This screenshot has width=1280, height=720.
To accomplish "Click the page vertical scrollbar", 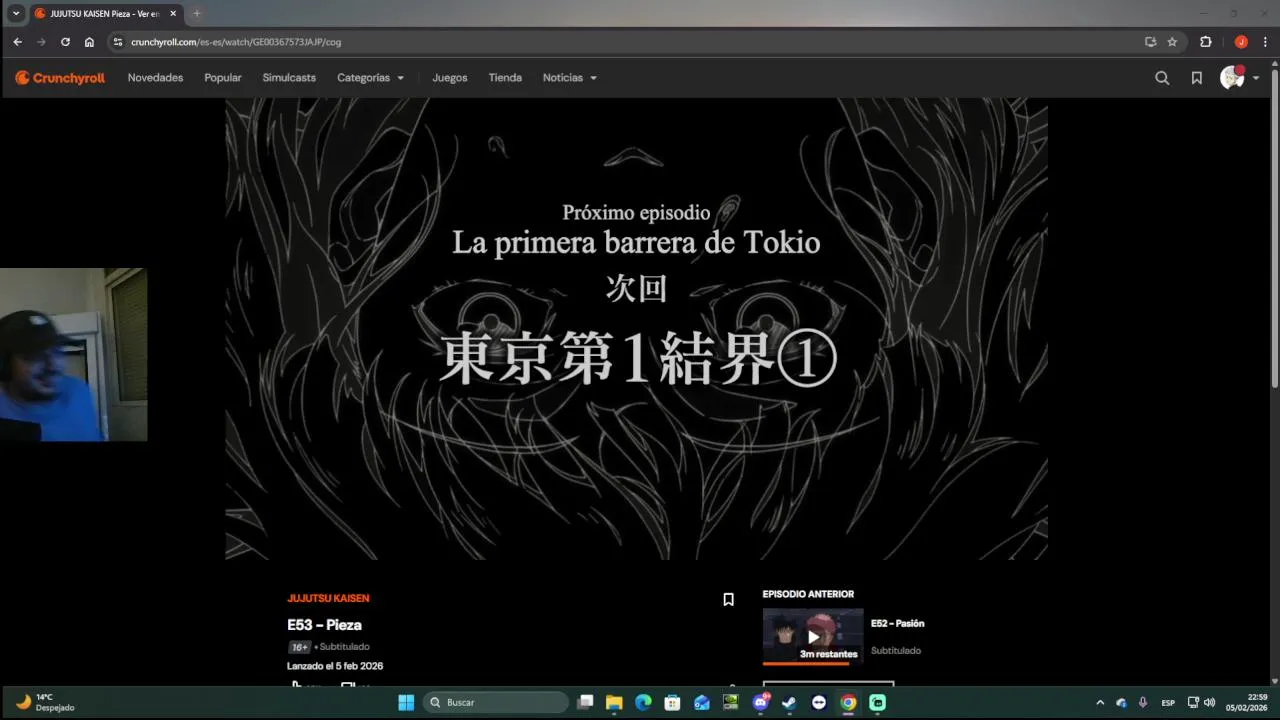I will (1274, 228).
